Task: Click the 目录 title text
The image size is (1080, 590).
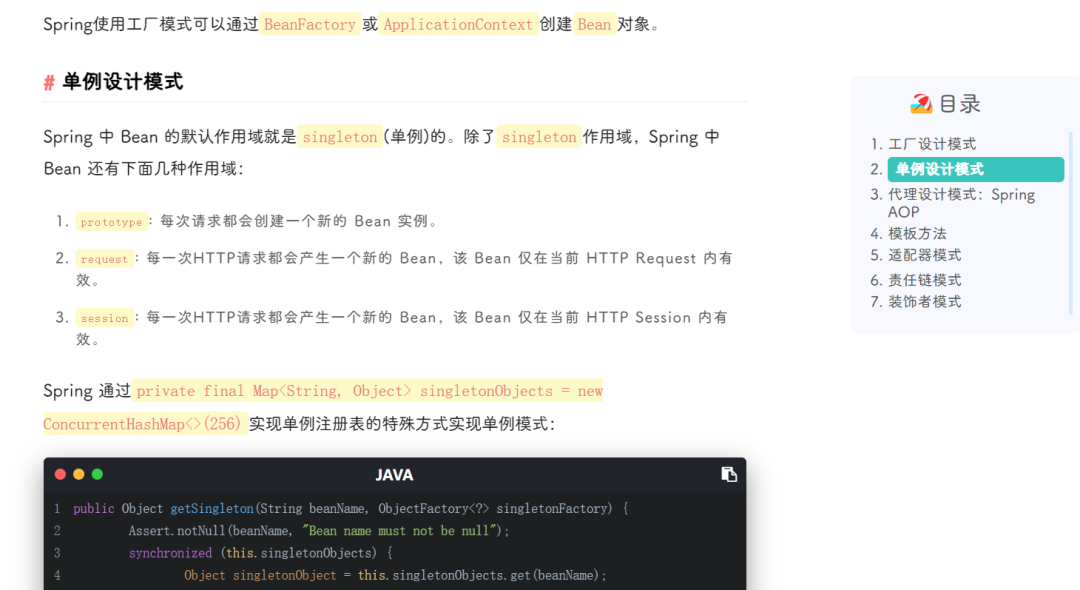Action: coord(959,104)
